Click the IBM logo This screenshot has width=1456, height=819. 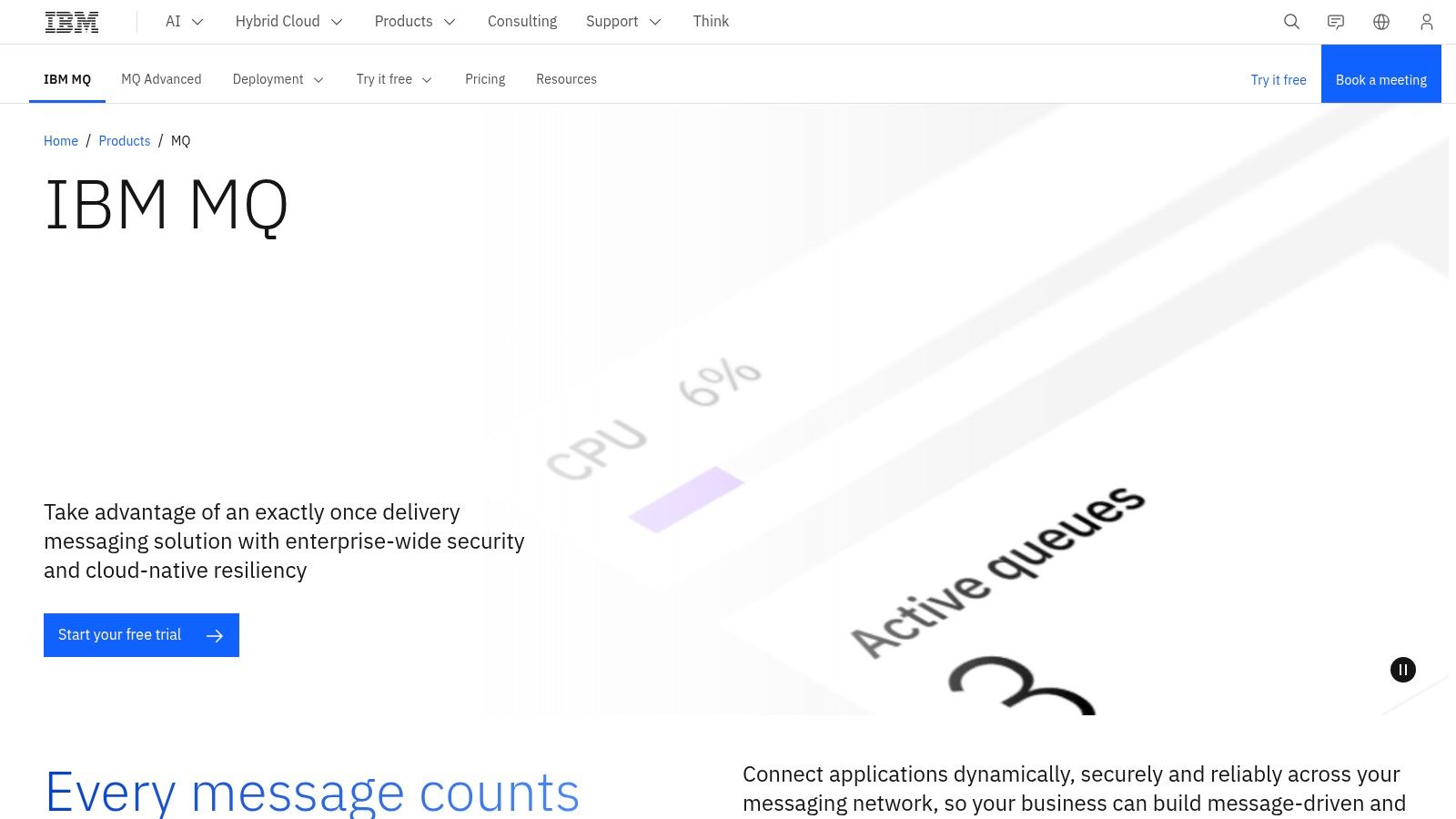pyautogui.click(x=72, y=21)
